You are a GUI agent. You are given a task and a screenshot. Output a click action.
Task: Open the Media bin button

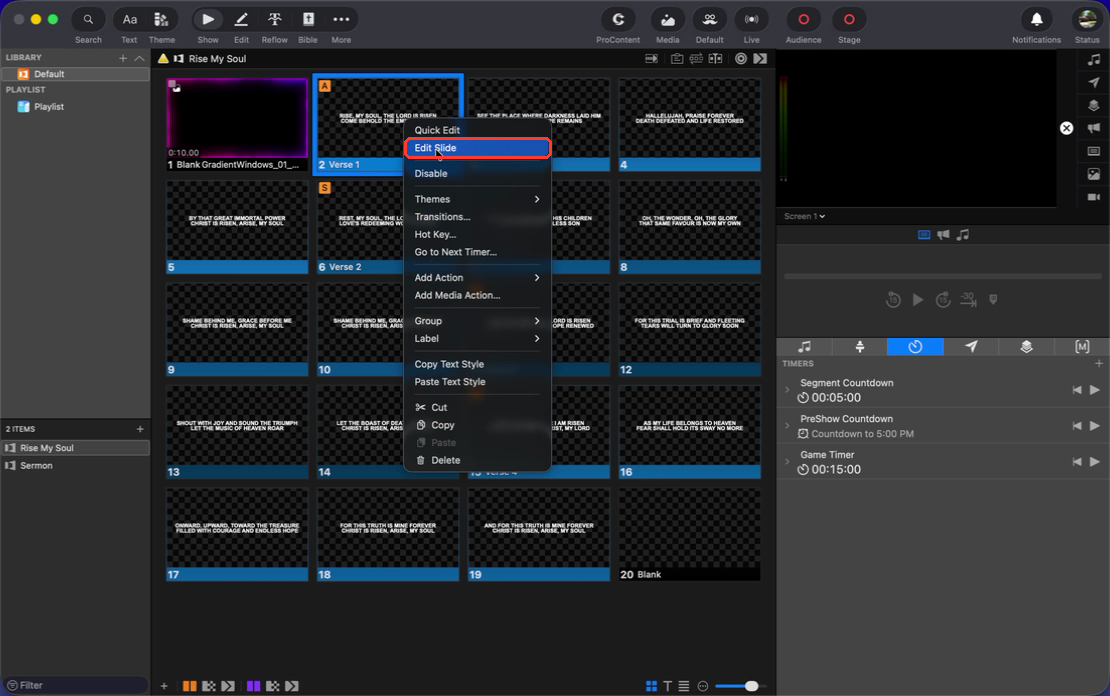pyautogui.click(x=668, y=20)
